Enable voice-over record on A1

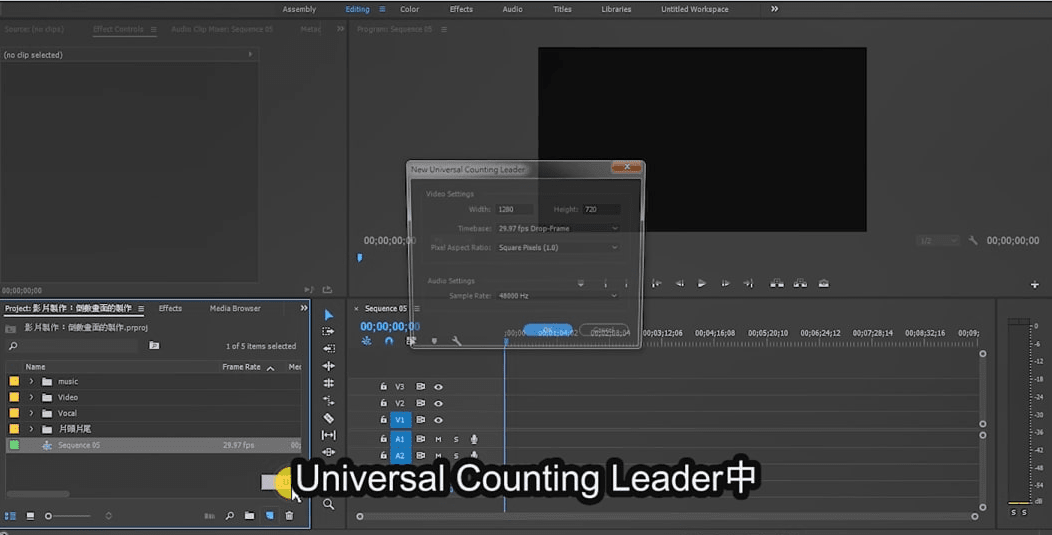(474, 439)
